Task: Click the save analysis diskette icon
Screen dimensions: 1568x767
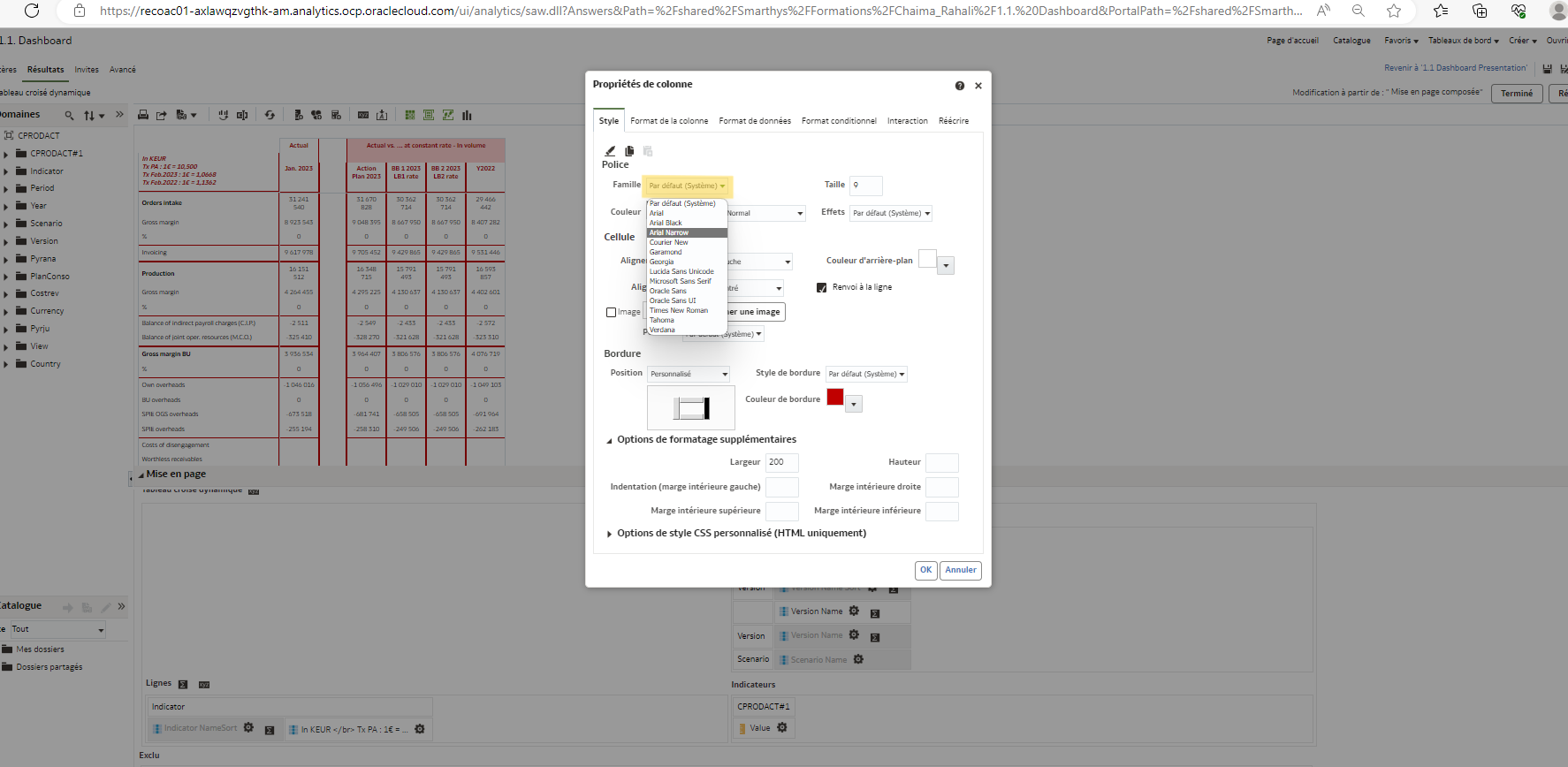Action: (1547, 68)
